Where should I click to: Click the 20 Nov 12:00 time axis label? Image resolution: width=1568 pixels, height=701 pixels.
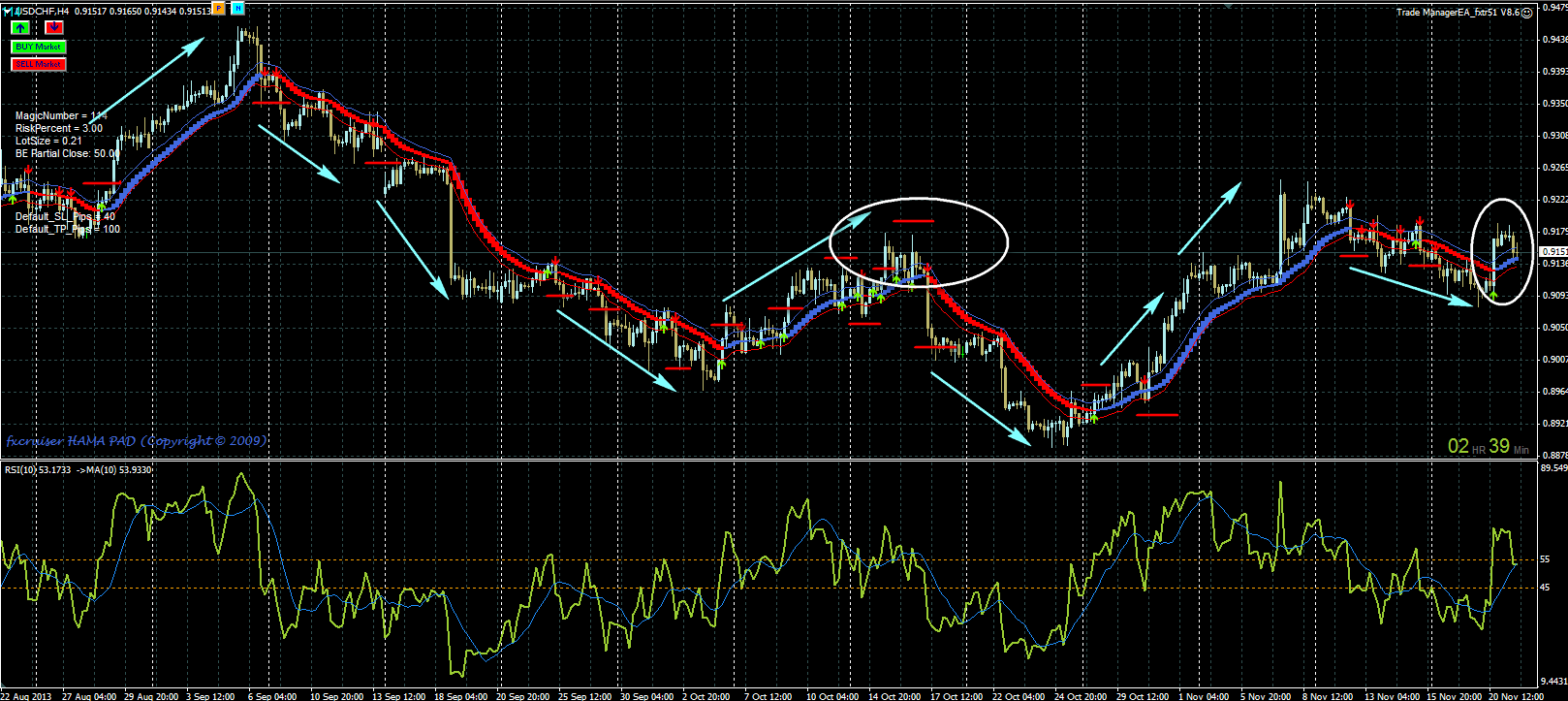[1516, 696]
